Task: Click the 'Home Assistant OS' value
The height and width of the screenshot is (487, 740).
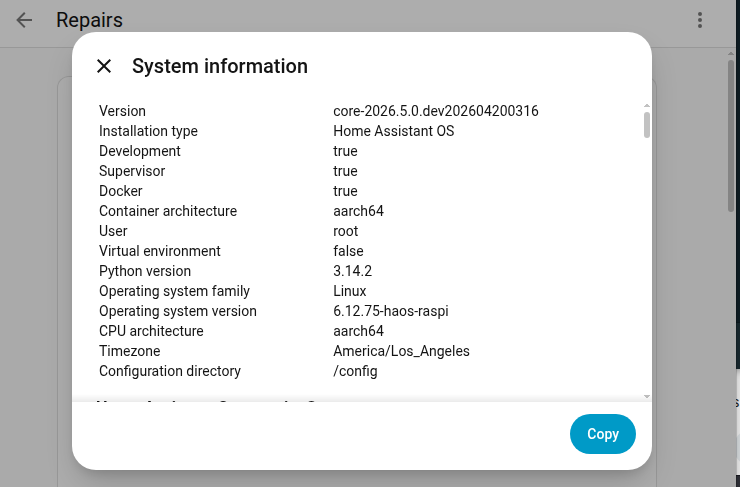Action: click(394, 131)
